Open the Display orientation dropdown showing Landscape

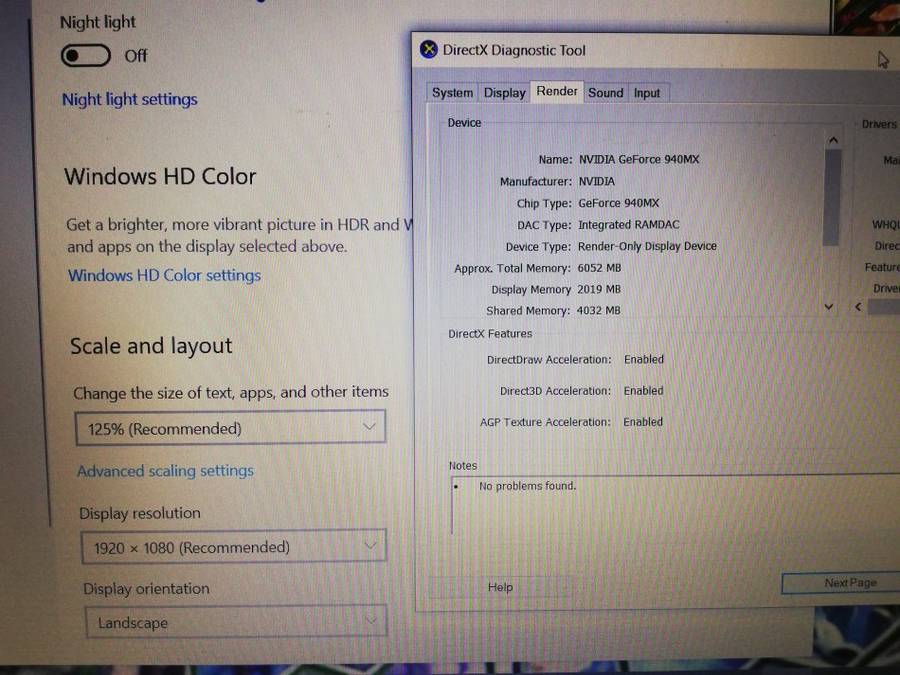(235, 622)
